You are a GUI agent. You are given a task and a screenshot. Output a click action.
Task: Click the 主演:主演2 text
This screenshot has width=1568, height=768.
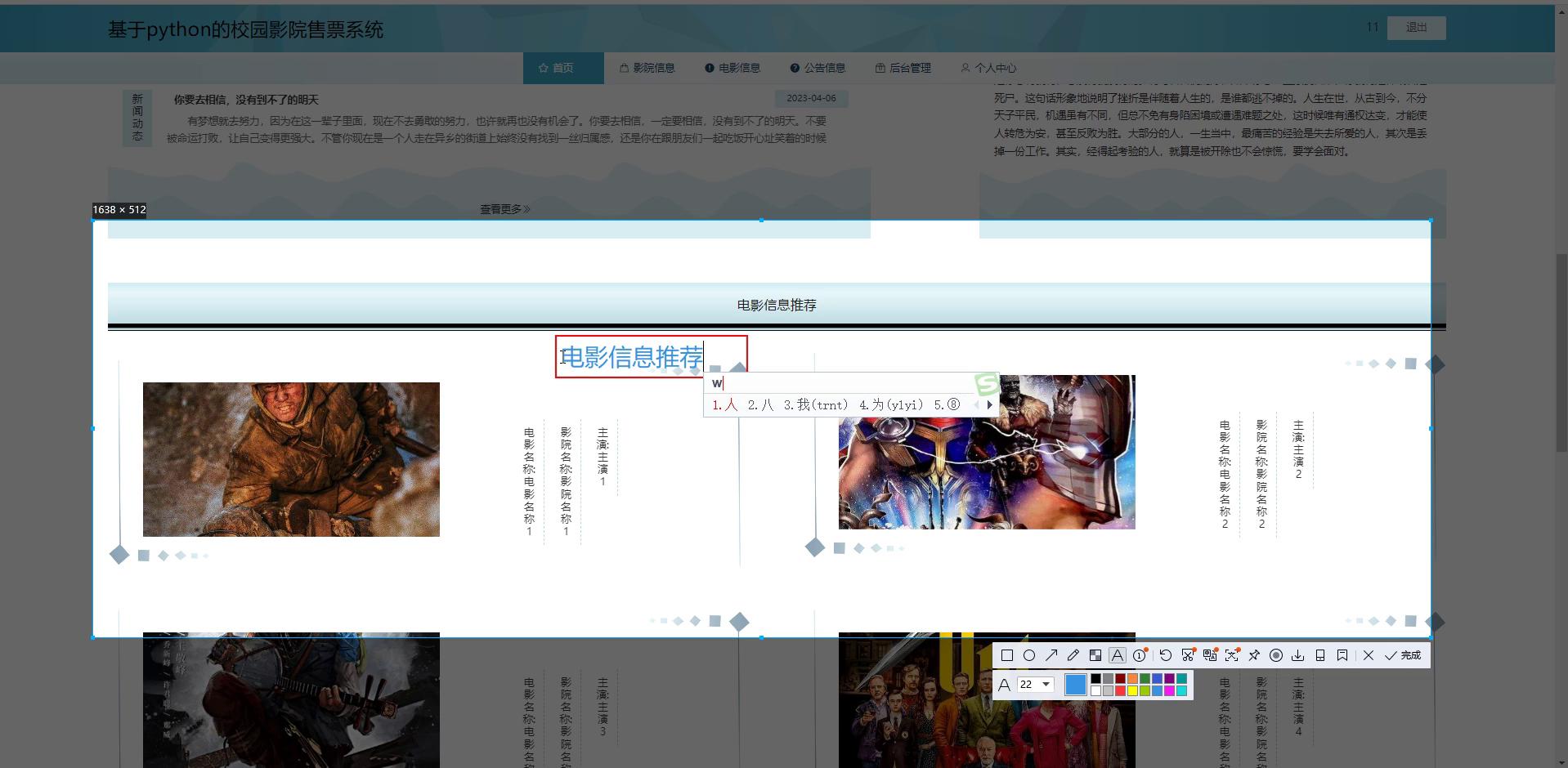(1298, 449)
